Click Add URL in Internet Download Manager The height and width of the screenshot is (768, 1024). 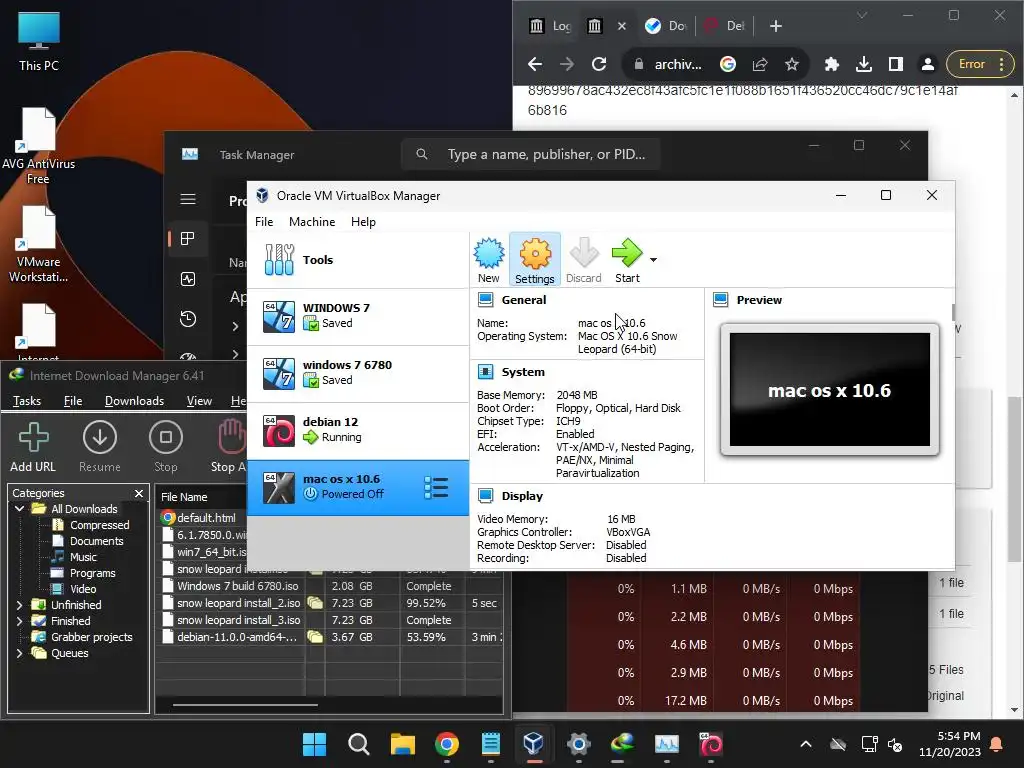[33, 447]
